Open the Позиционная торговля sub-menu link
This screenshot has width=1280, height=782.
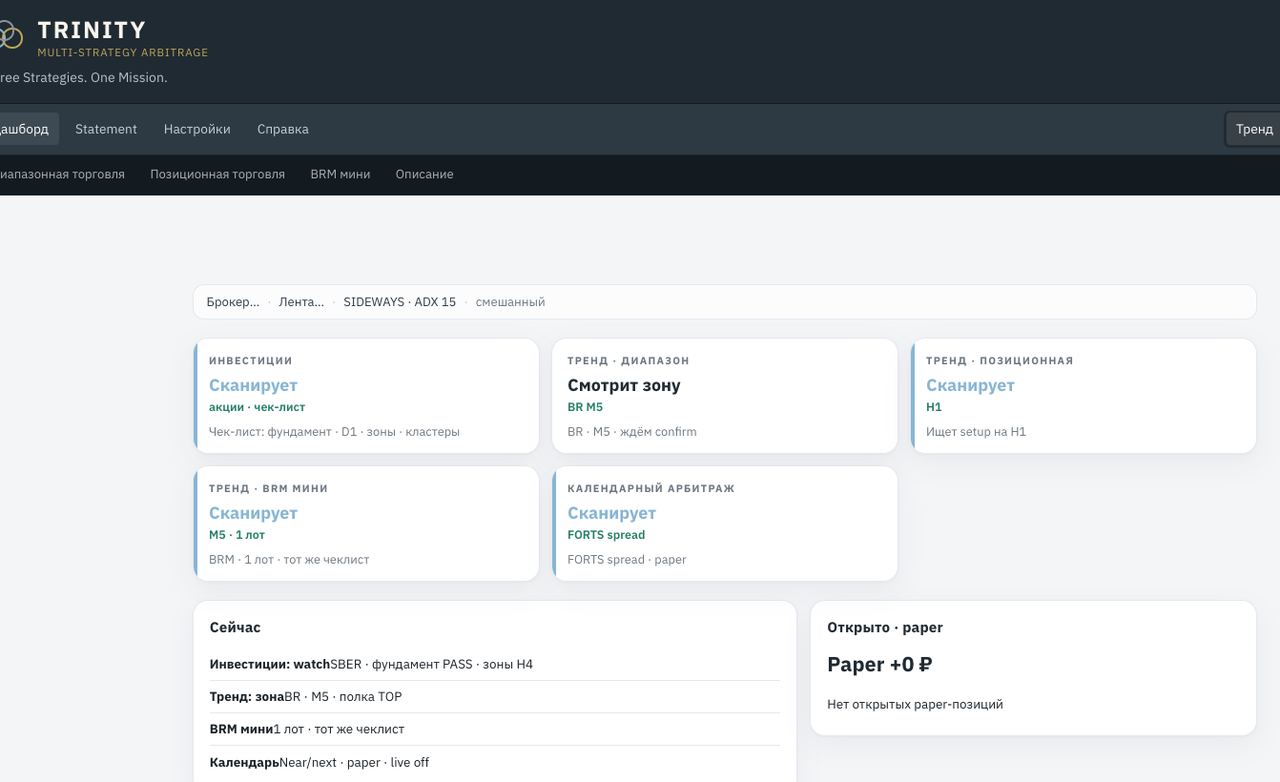tap(217, 174)
